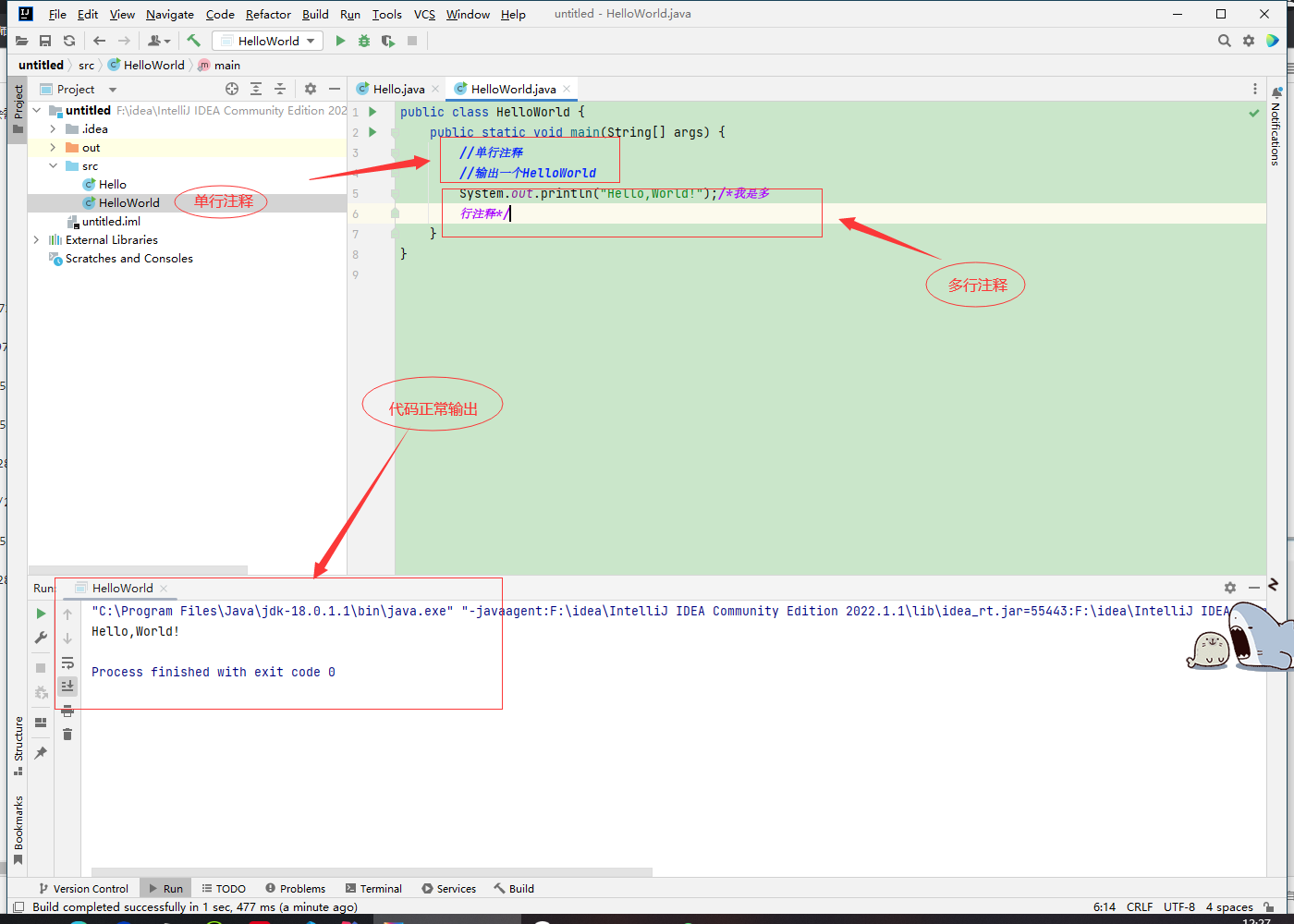1294x924 pixels.
Task: Open the Terminal tool window tab
Action: pyautogui.click(x=373, y=889)
